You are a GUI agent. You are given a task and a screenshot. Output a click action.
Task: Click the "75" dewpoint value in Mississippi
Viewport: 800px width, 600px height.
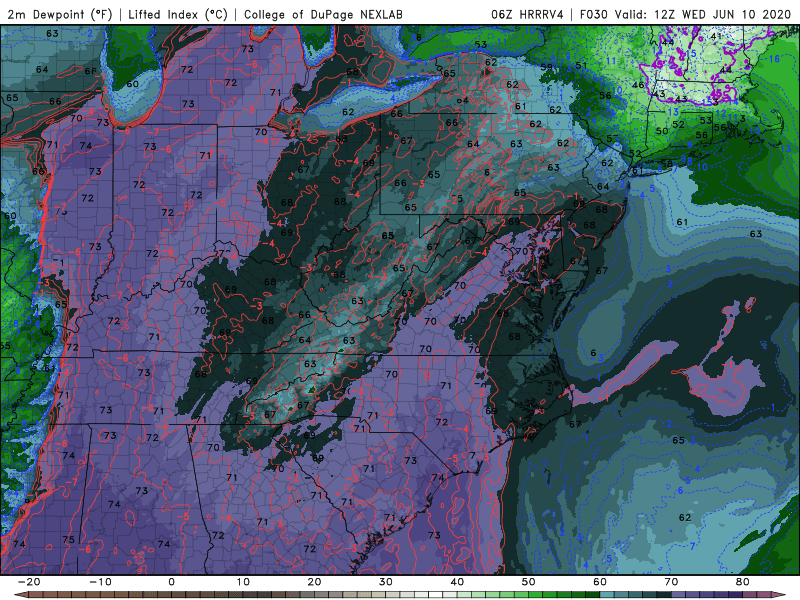point(68,539)
